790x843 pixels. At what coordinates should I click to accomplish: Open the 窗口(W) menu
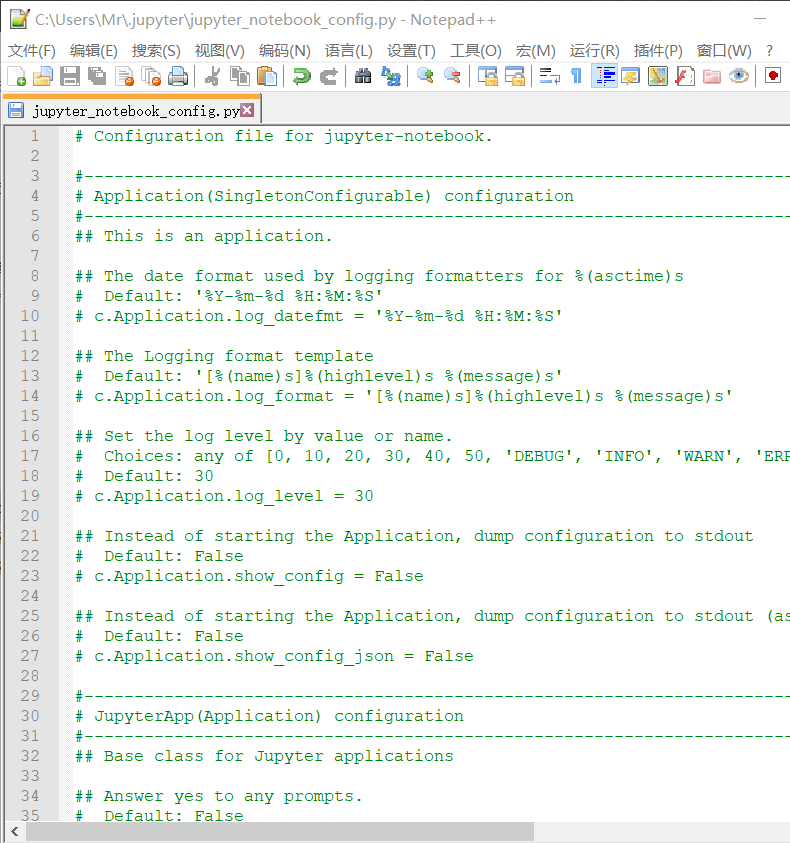(724, 51)
